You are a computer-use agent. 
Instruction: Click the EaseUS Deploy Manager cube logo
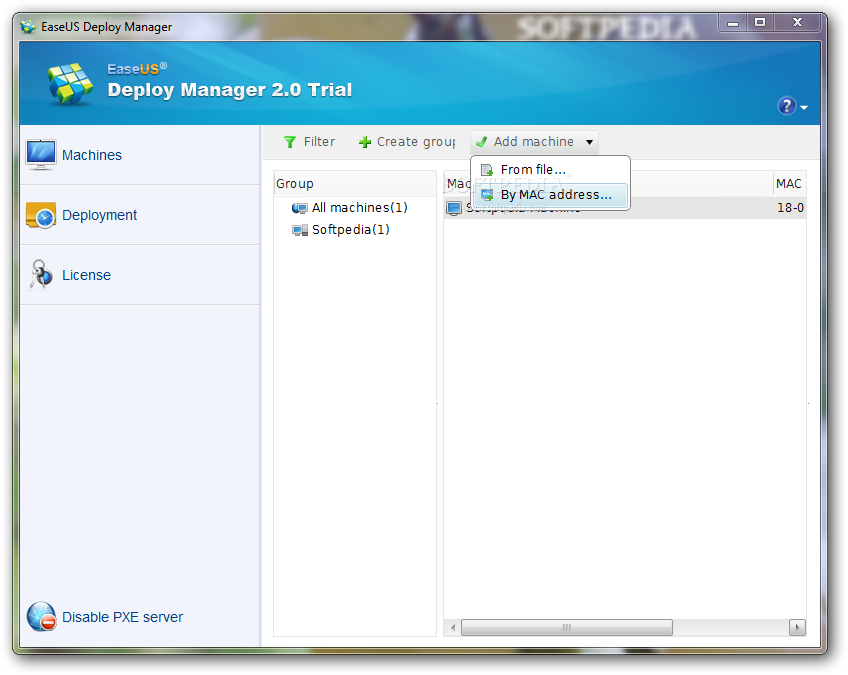tap(70, 84)
